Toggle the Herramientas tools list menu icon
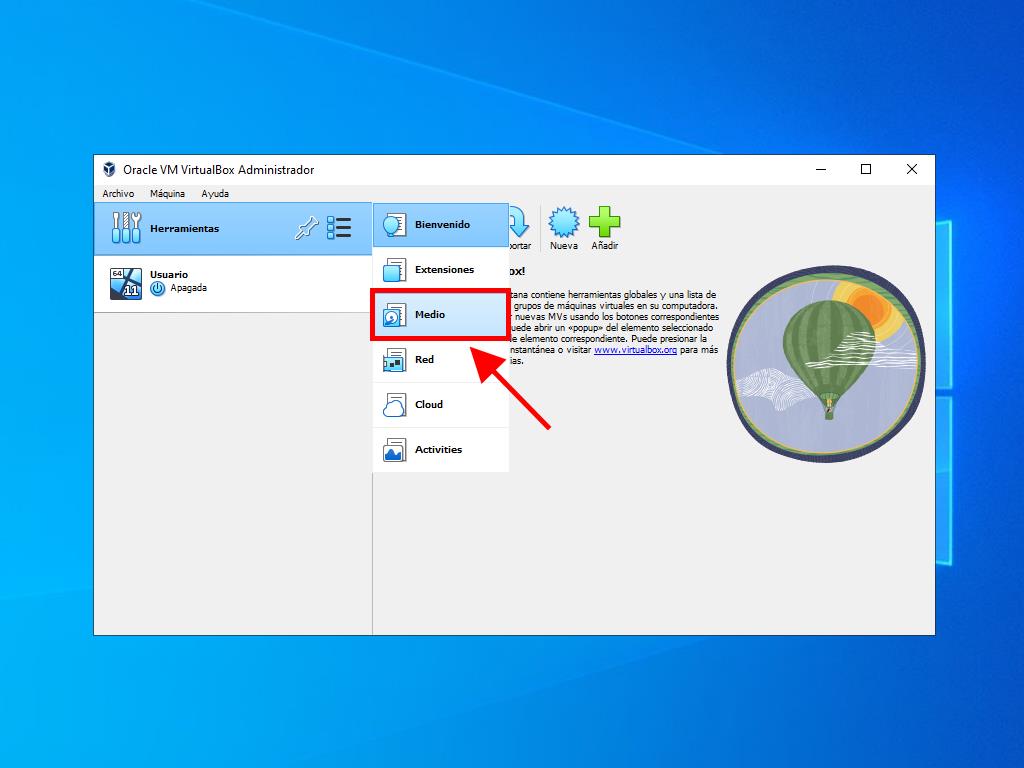The image size is (1024, 768). coord(339,229)
